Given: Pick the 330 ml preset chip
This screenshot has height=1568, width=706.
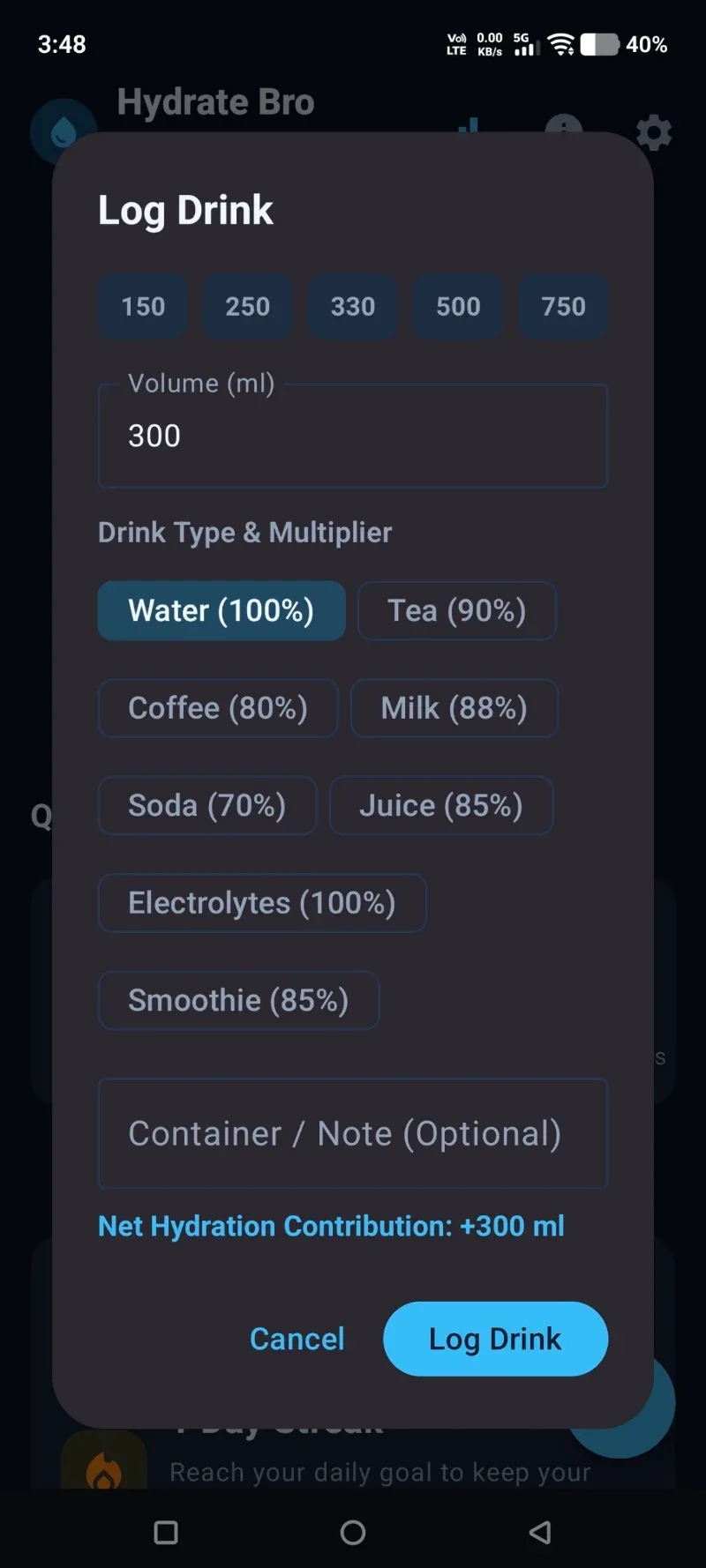Looking at the screenshot, I should click(353, 306).
